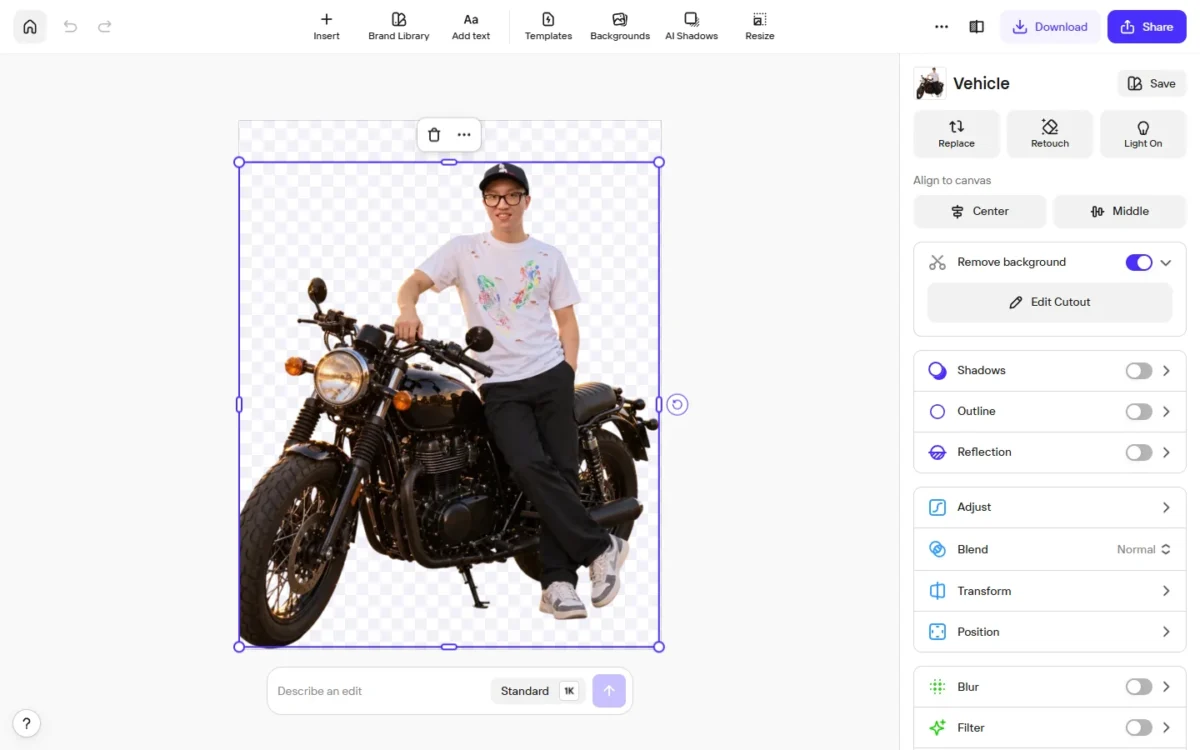This screenshot has width=1200, height=750.
Task: Turn off the Remove background switch
Action: tap(1139, 262)
